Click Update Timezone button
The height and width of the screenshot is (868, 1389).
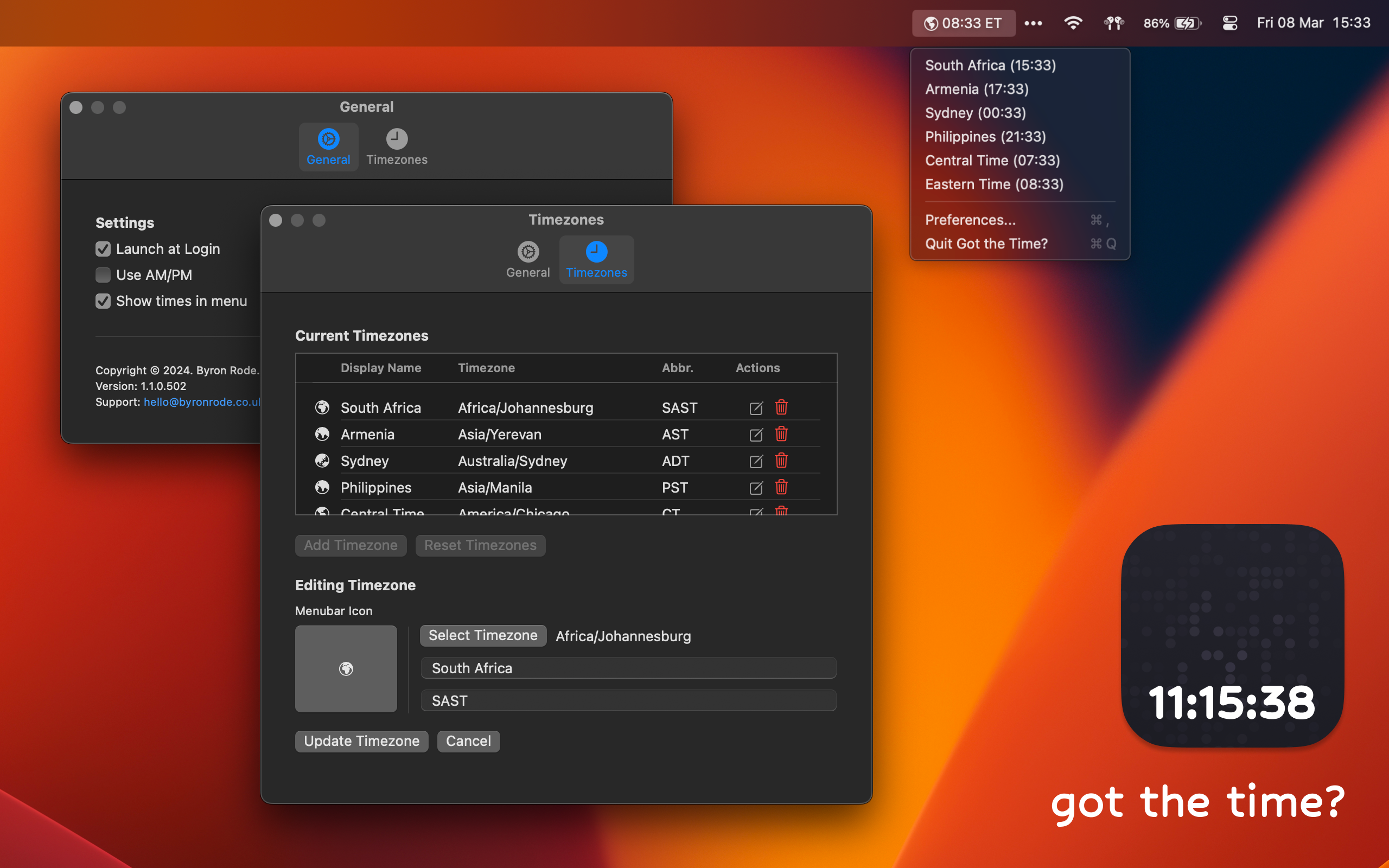coord(361,741)
